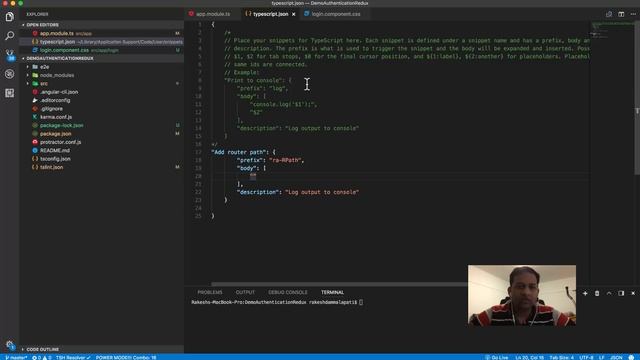Viewport: 640px width, 360px height.
Task: Open the Manage gear at activity bar bottom
Action: [x=10, y=345]
